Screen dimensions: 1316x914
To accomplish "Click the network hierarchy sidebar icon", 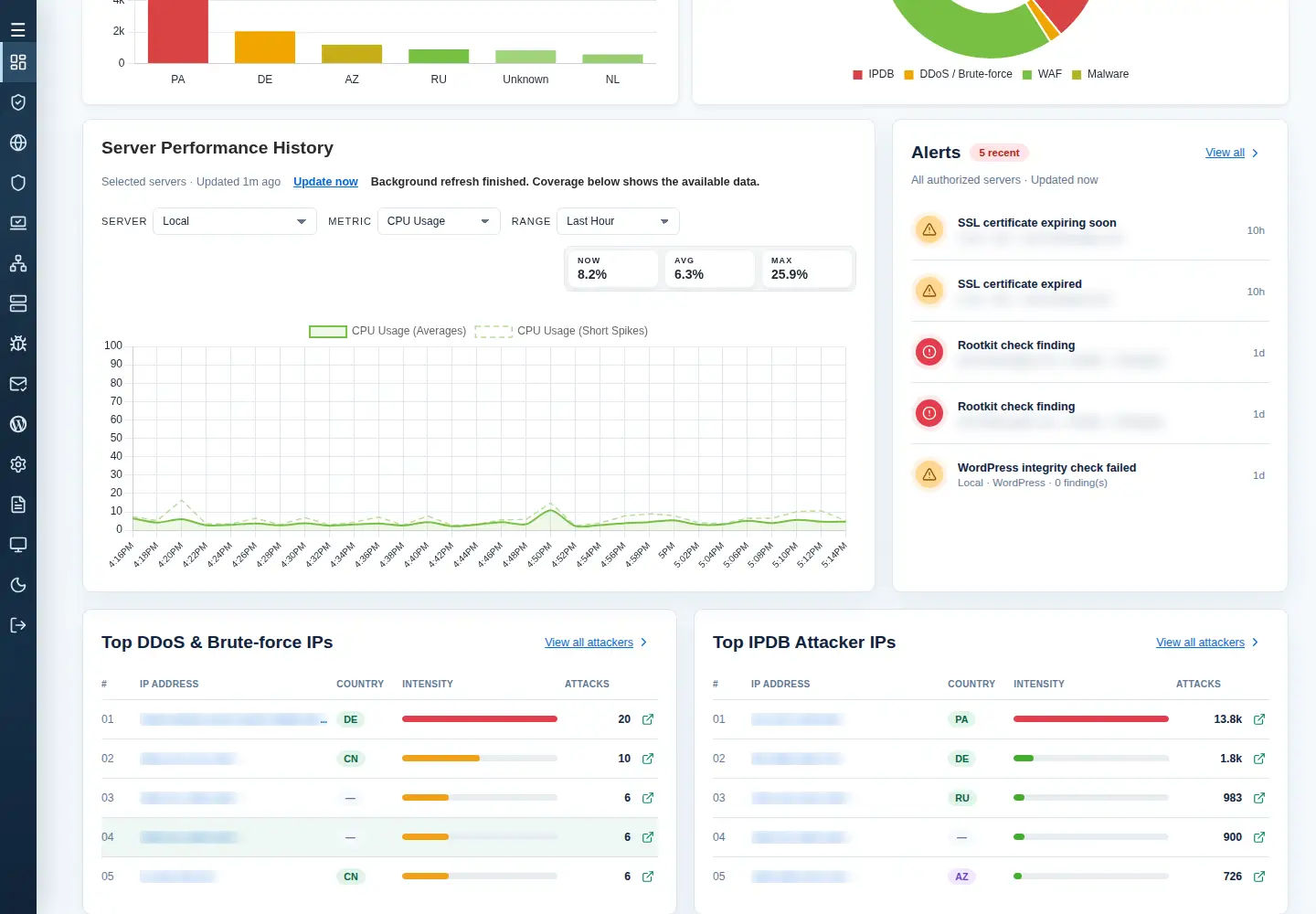I will 18,263.
